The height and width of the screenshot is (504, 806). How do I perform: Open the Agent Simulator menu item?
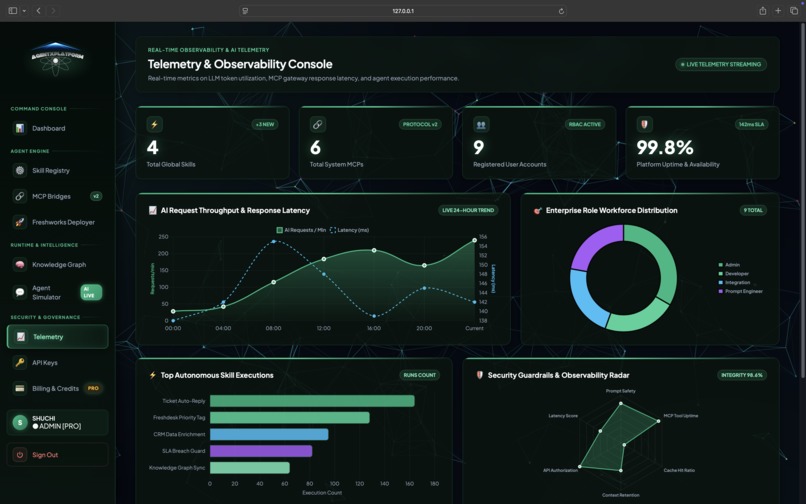point(58,292)
